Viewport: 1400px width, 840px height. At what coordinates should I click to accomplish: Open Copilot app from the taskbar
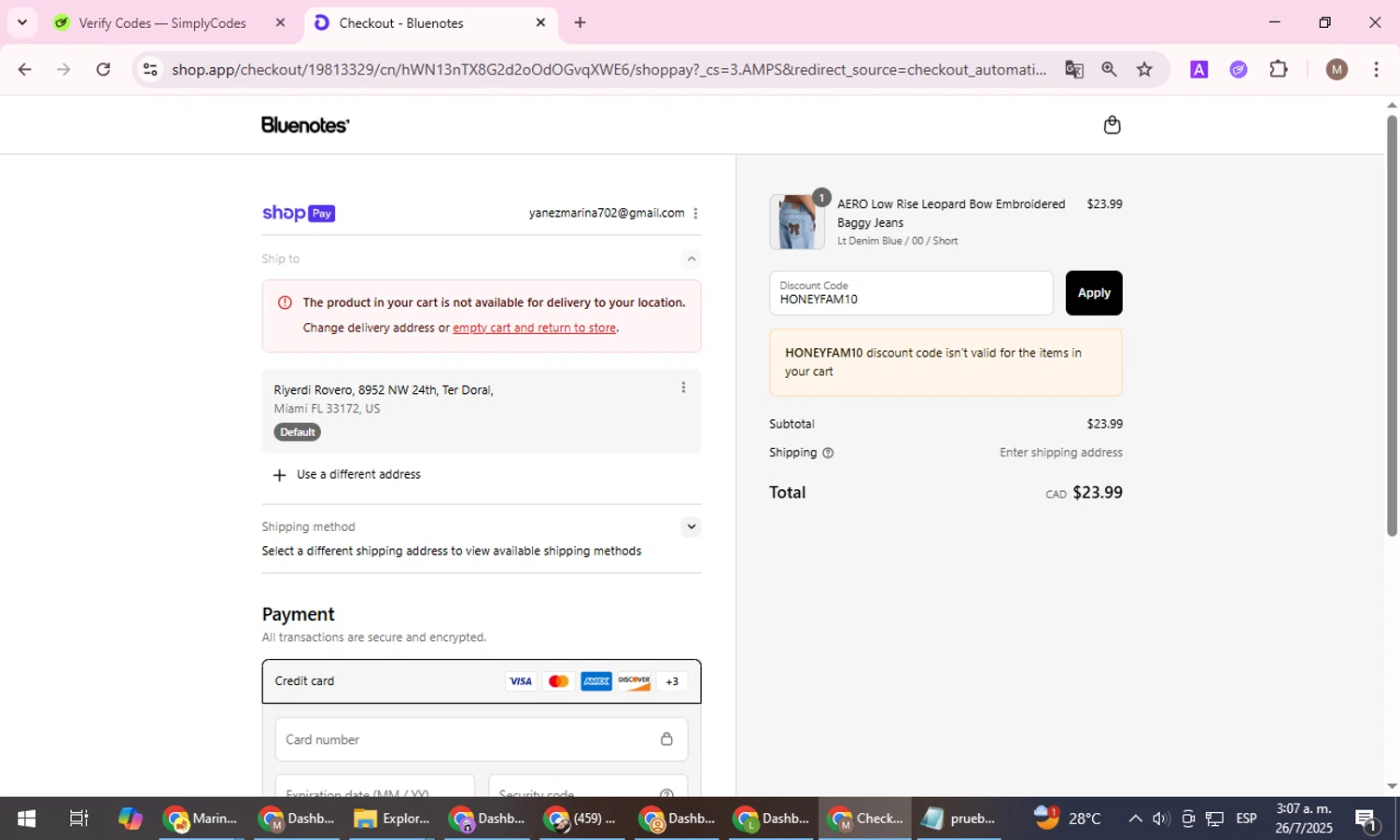coord(131,819)
